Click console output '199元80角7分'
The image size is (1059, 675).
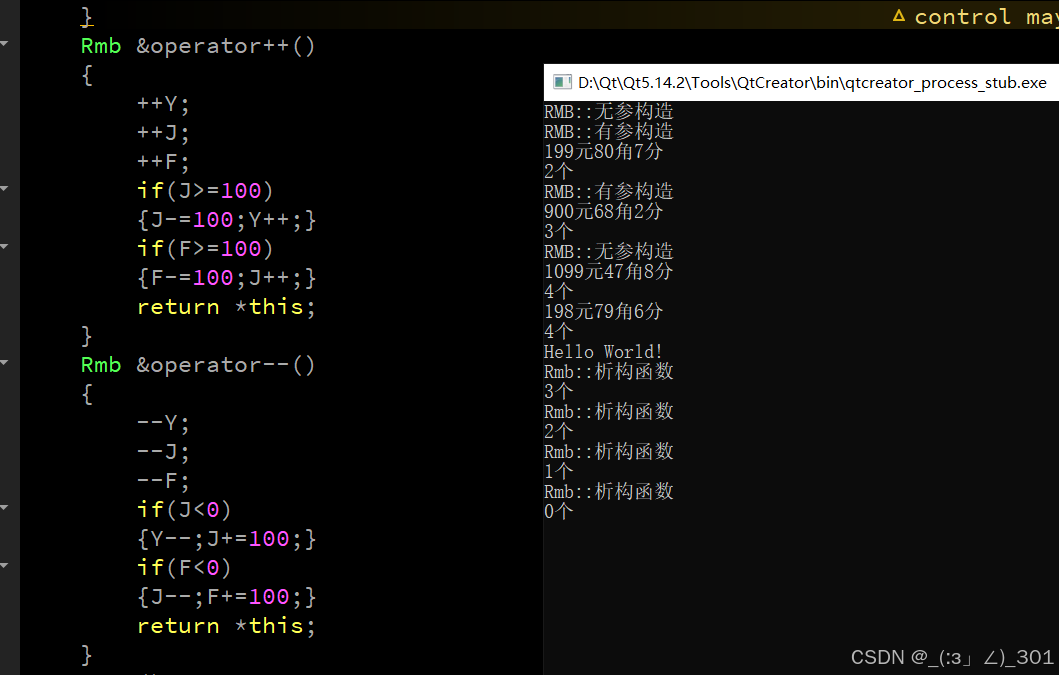(603, 151)
